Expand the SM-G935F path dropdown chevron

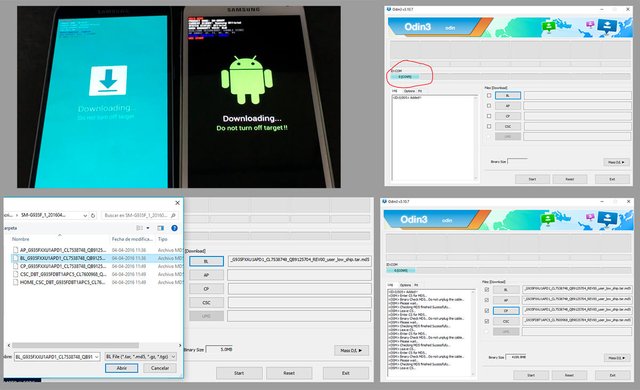coord(85,215)
